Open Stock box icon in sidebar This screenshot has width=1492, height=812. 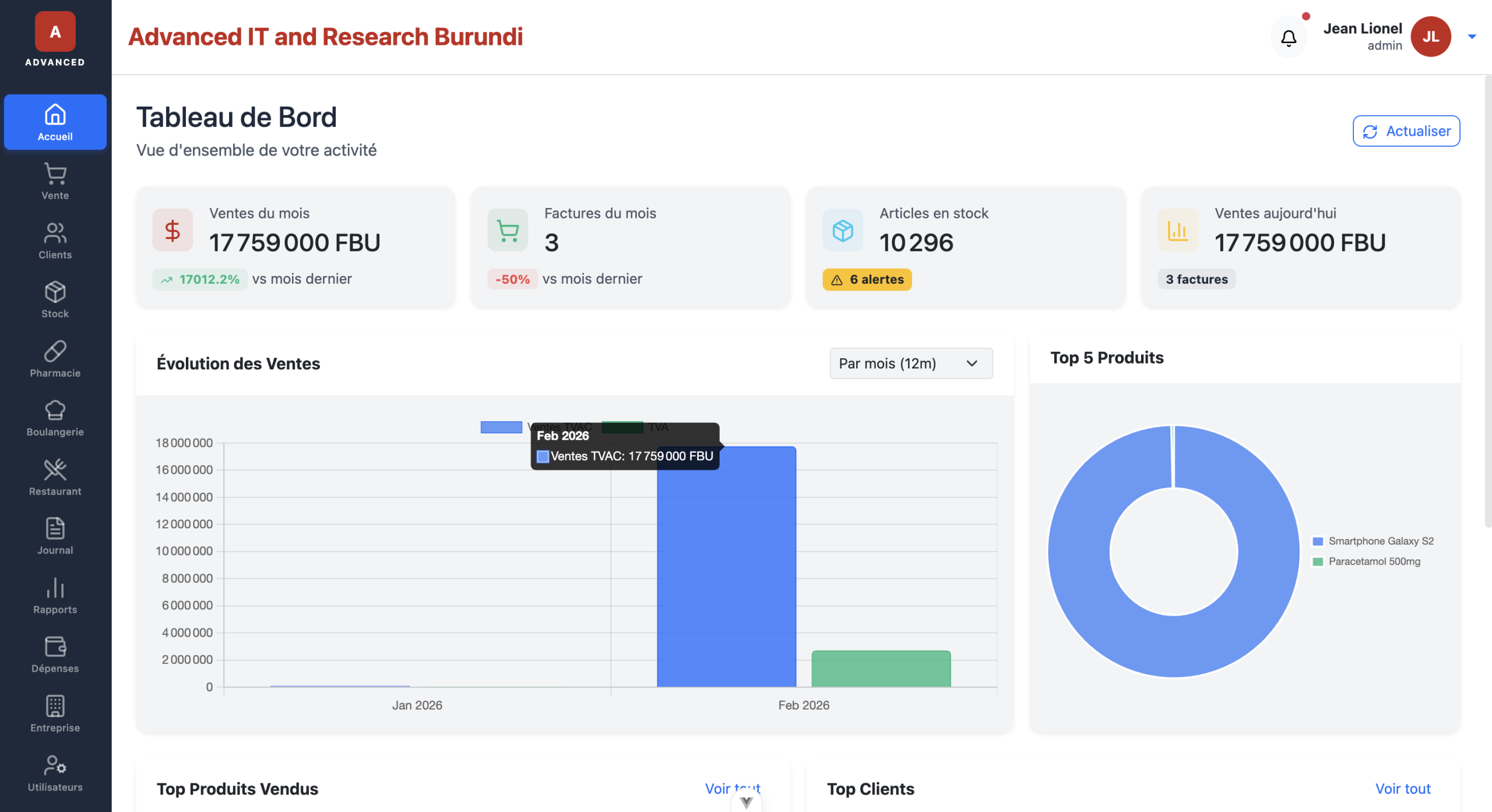(x=55, y=292)
